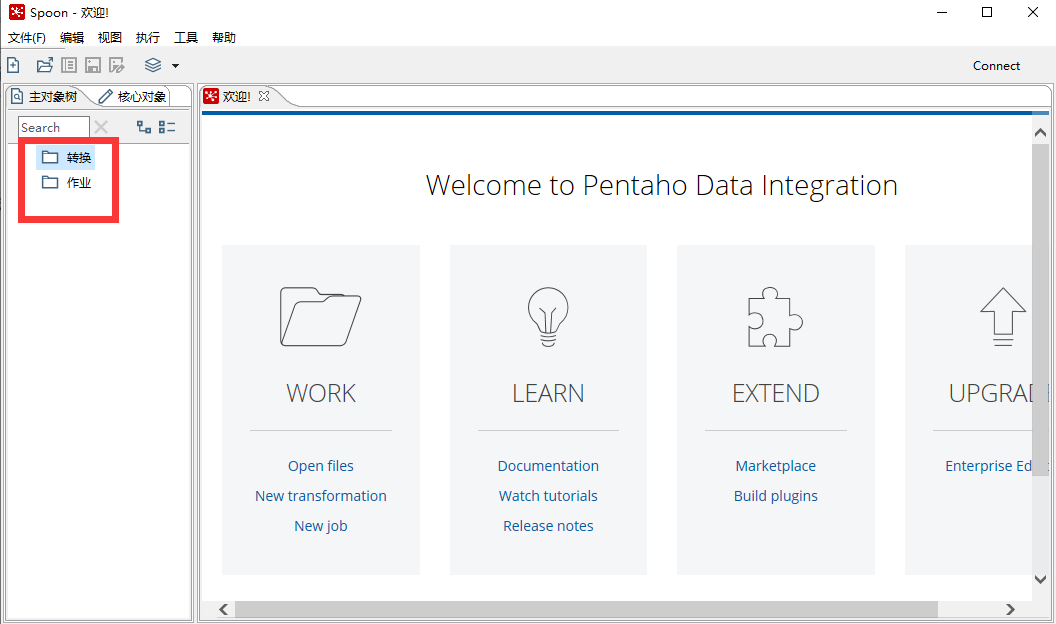The width and height of the screenshot is (1056, 624).
Task: Open the 视图 menu
Action: [110, 38]
